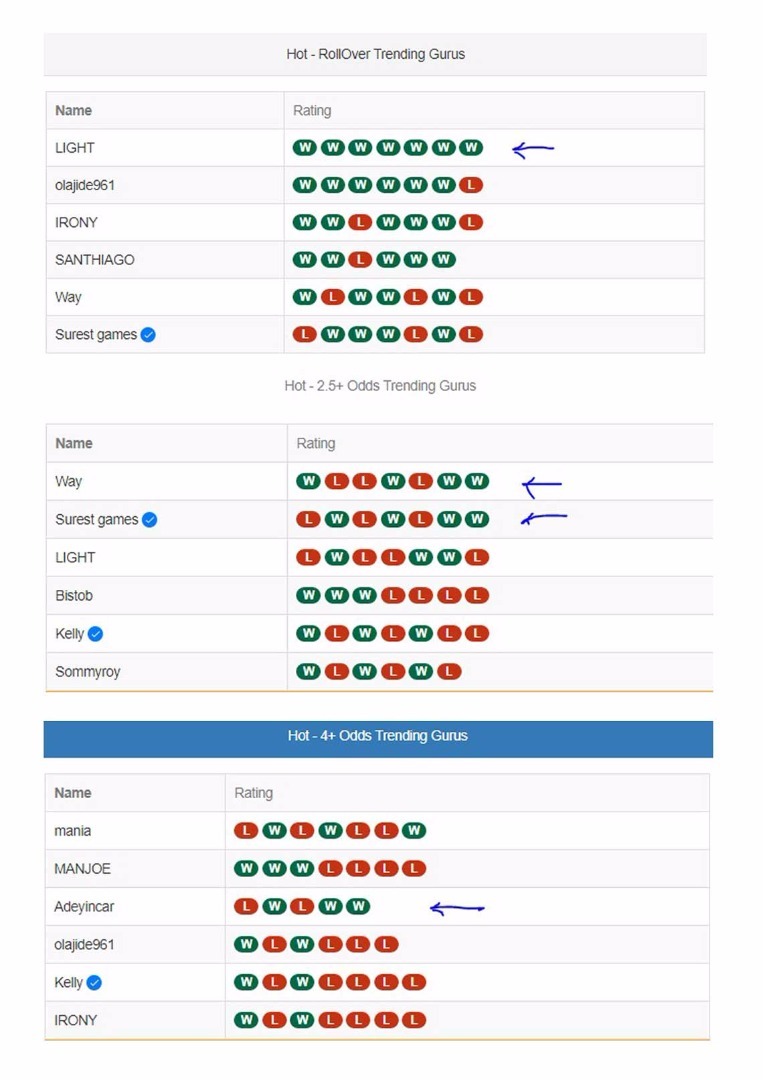Open LIGHT's profile in the RollOver table
763x1080 pixels.
(75, 148)
